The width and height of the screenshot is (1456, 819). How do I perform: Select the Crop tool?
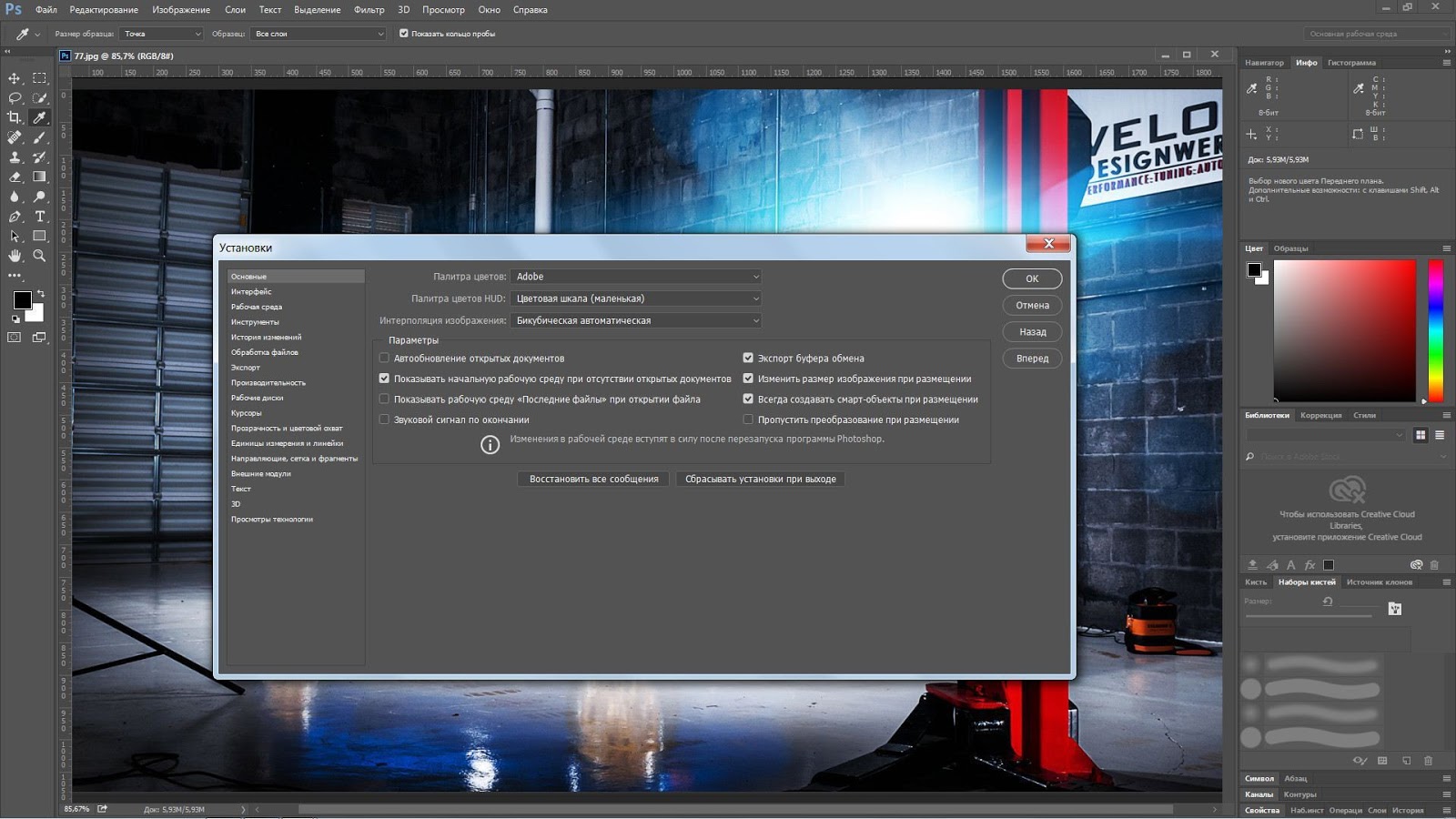tap(15, 117)
